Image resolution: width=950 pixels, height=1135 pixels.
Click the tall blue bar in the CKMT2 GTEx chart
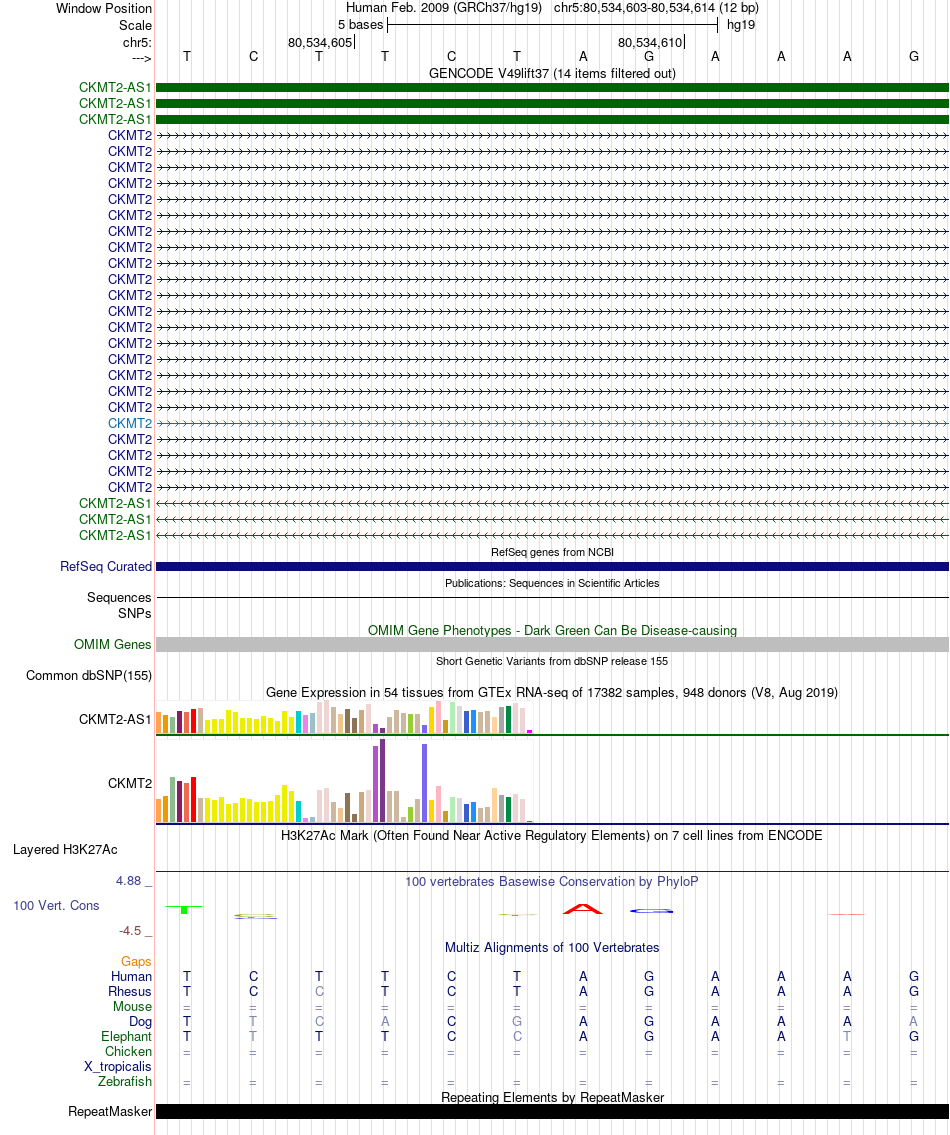pos(424,783)
